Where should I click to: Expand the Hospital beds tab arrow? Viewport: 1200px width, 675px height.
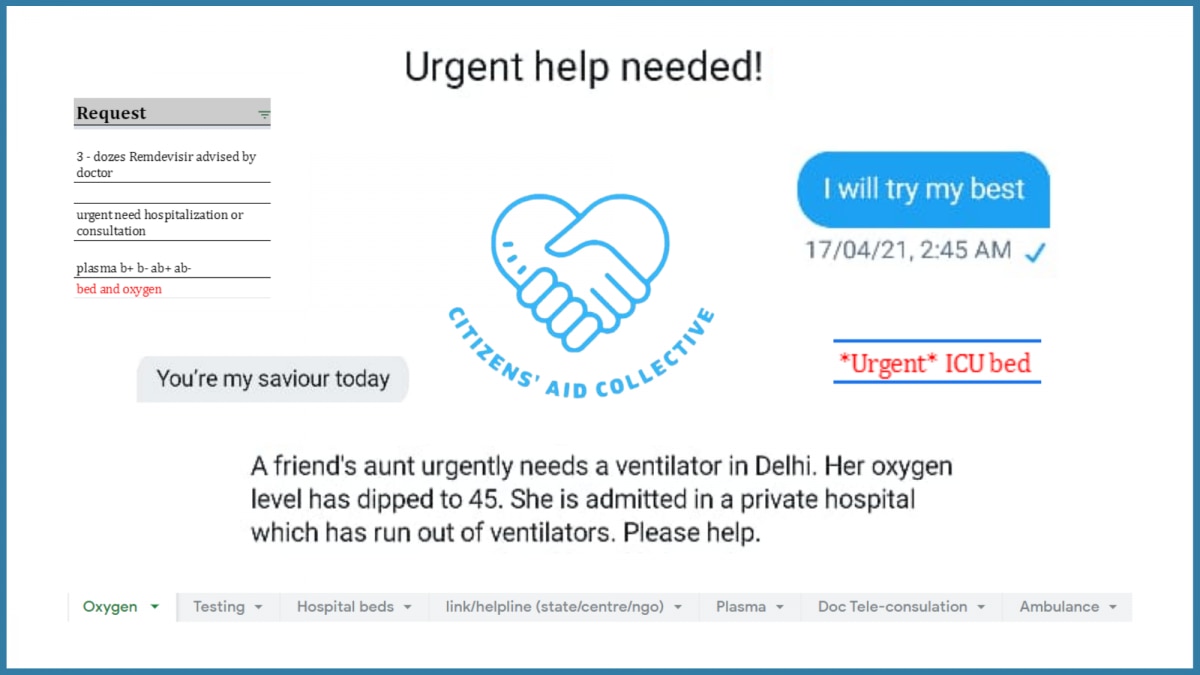tap(408, 607)
